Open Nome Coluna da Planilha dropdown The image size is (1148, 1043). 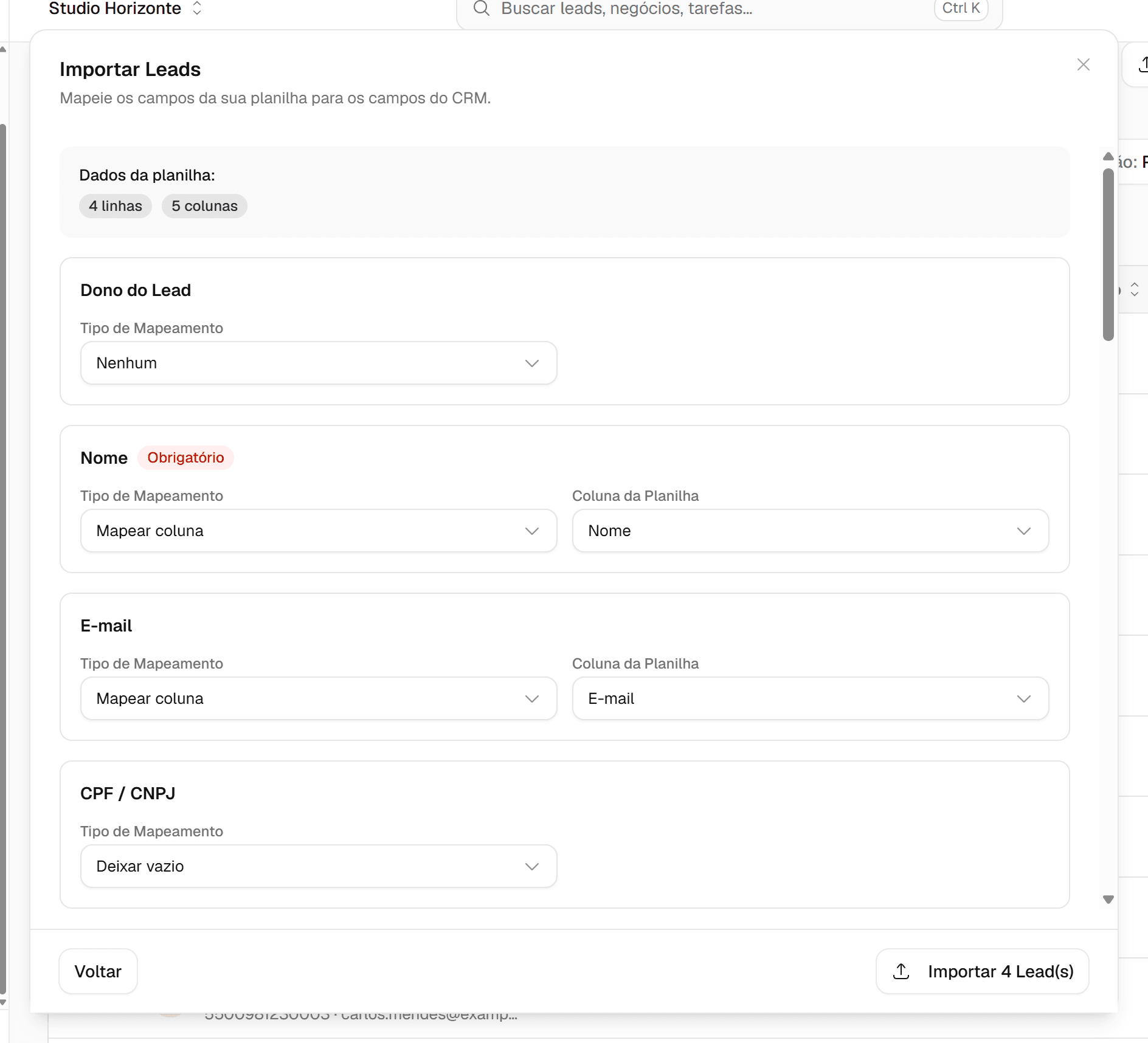pos(811,531)
